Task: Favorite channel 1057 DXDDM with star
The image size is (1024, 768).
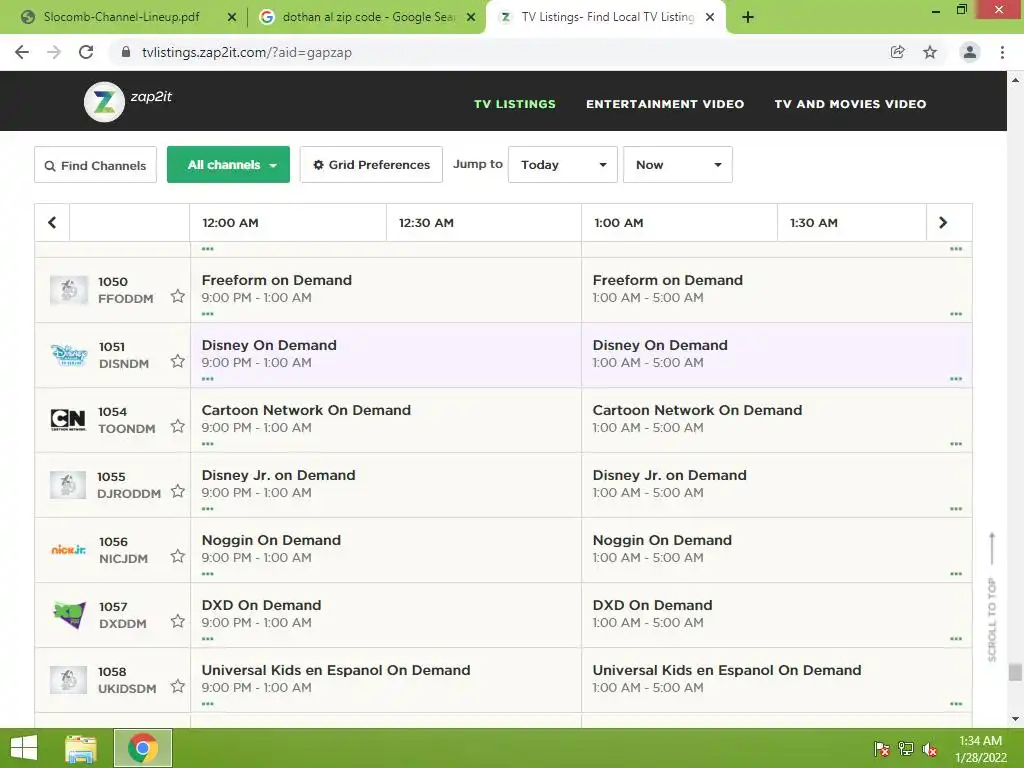Action: coord(178,621)
